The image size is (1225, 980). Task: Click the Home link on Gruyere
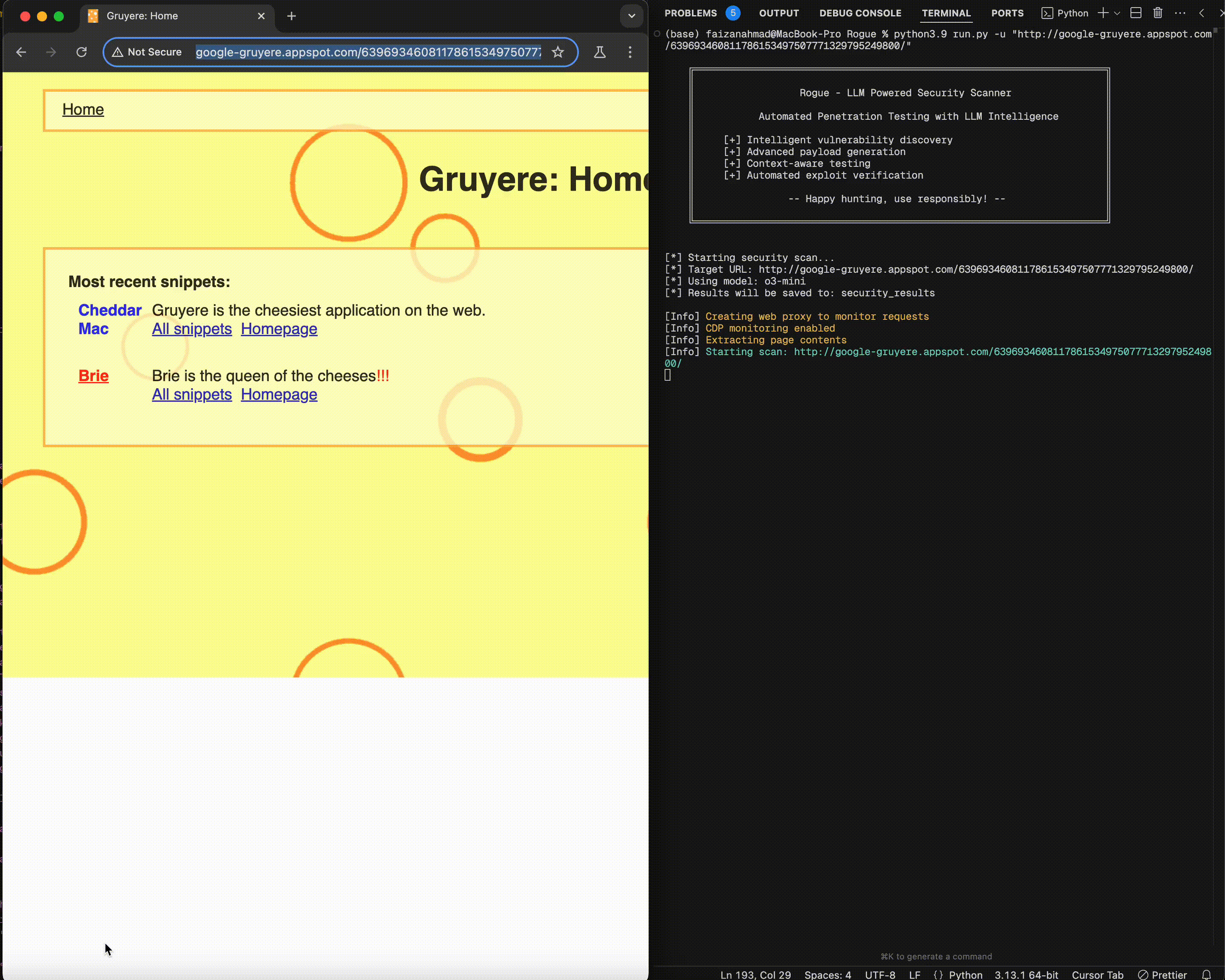pyautogui.click(x=83, y=109)
